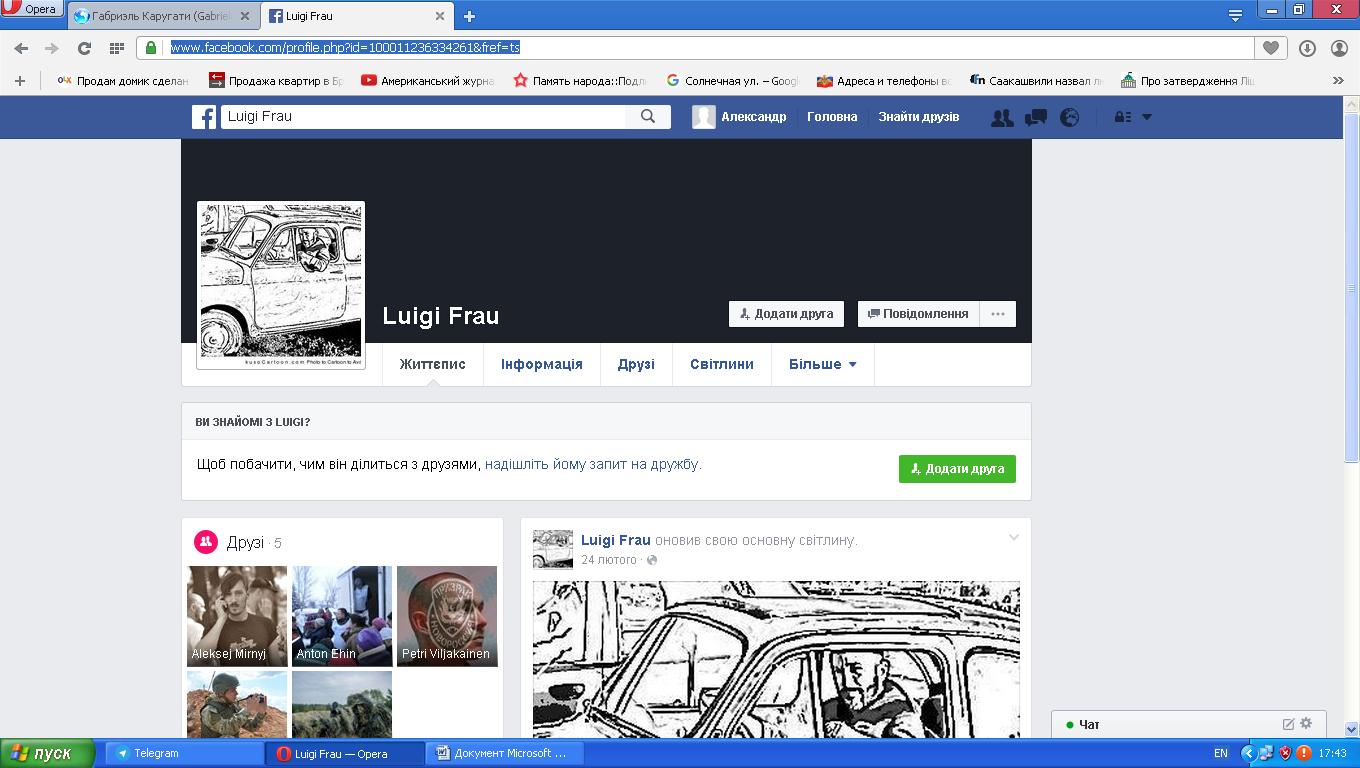This screenshot has height=768, width=1360.
Task: Open the Світлини tab
Action: 721,365
